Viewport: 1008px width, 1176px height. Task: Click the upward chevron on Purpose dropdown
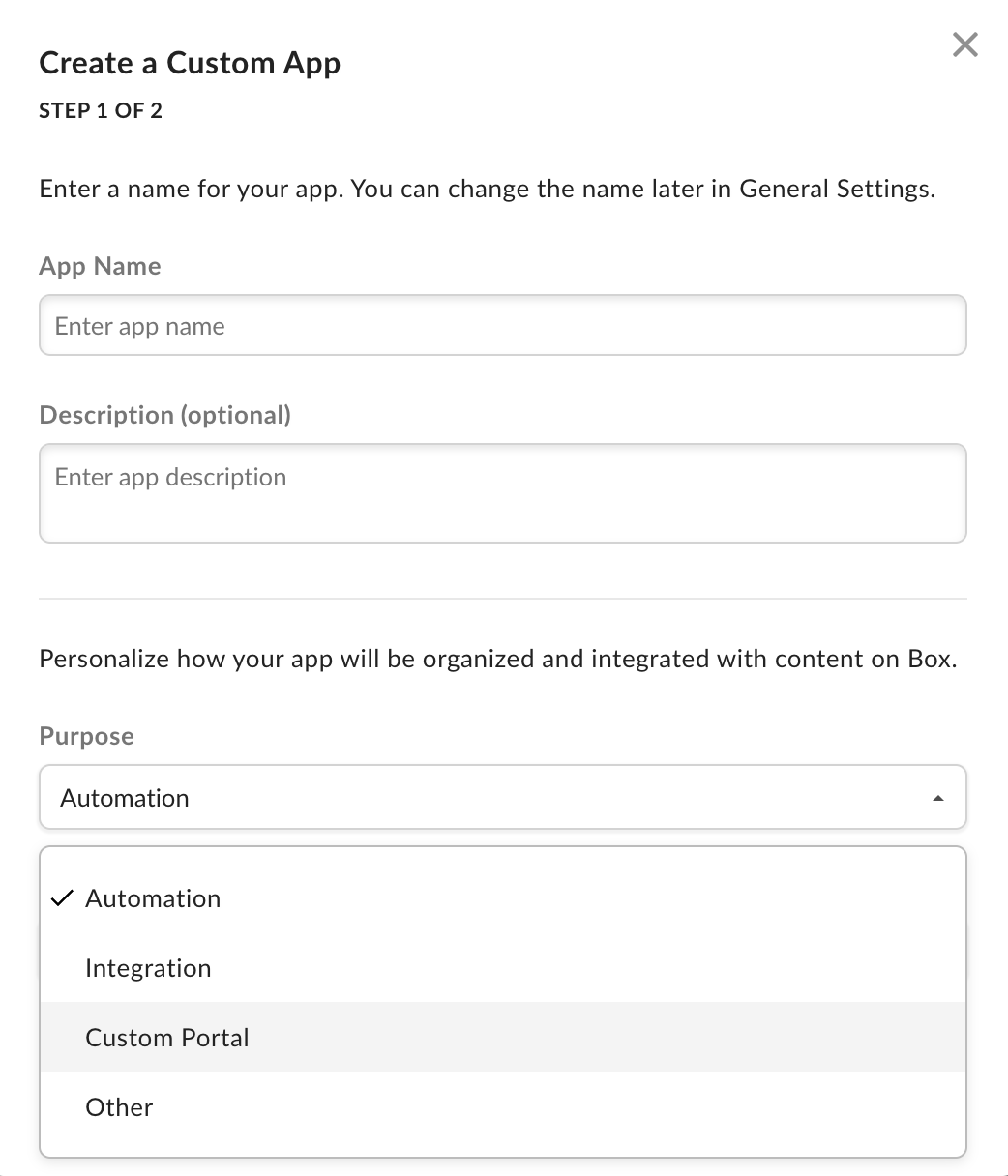pos(936,799)
